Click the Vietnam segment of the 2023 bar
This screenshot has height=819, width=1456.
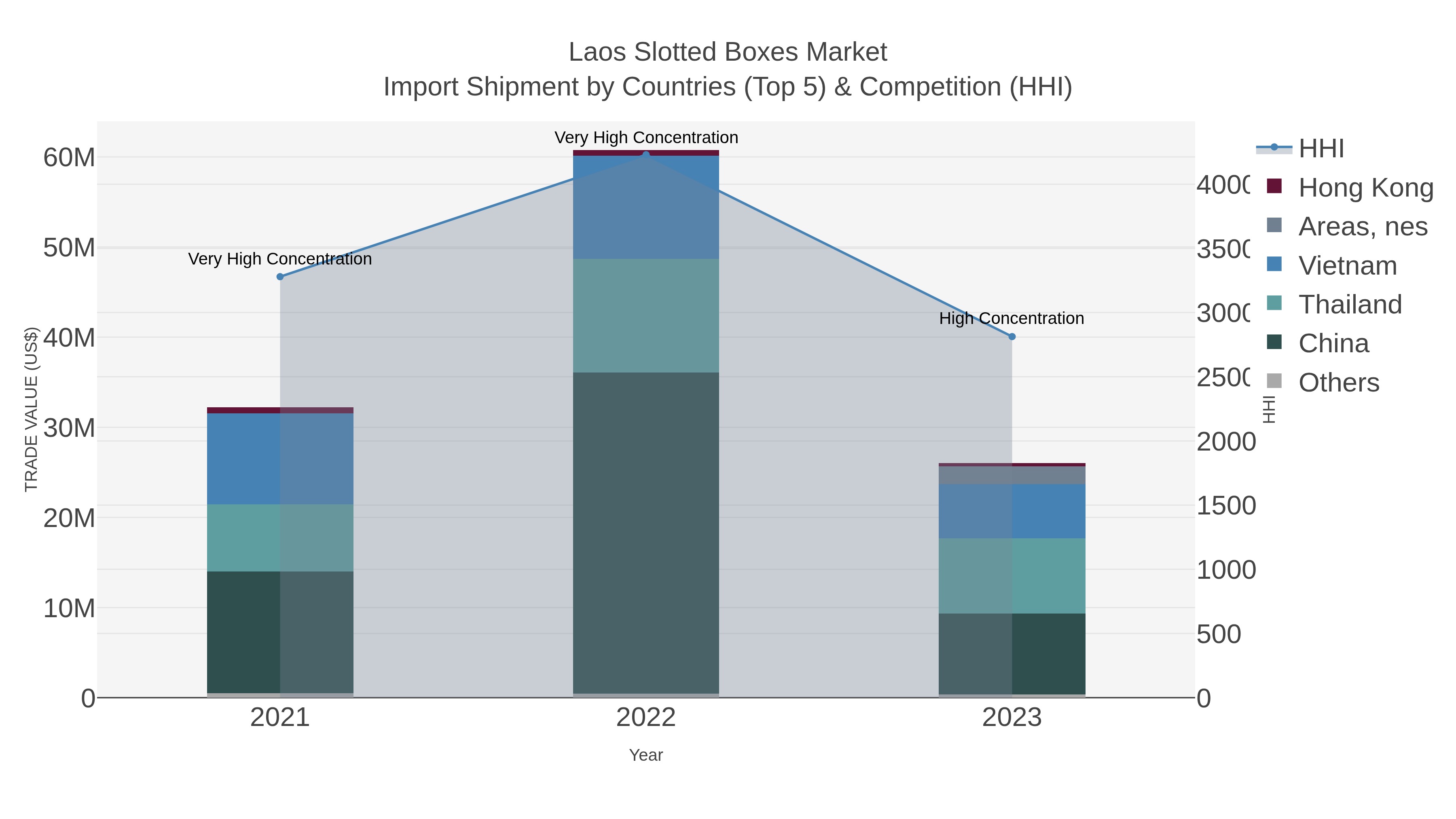pyautogui.click(x=1012, y=512)
